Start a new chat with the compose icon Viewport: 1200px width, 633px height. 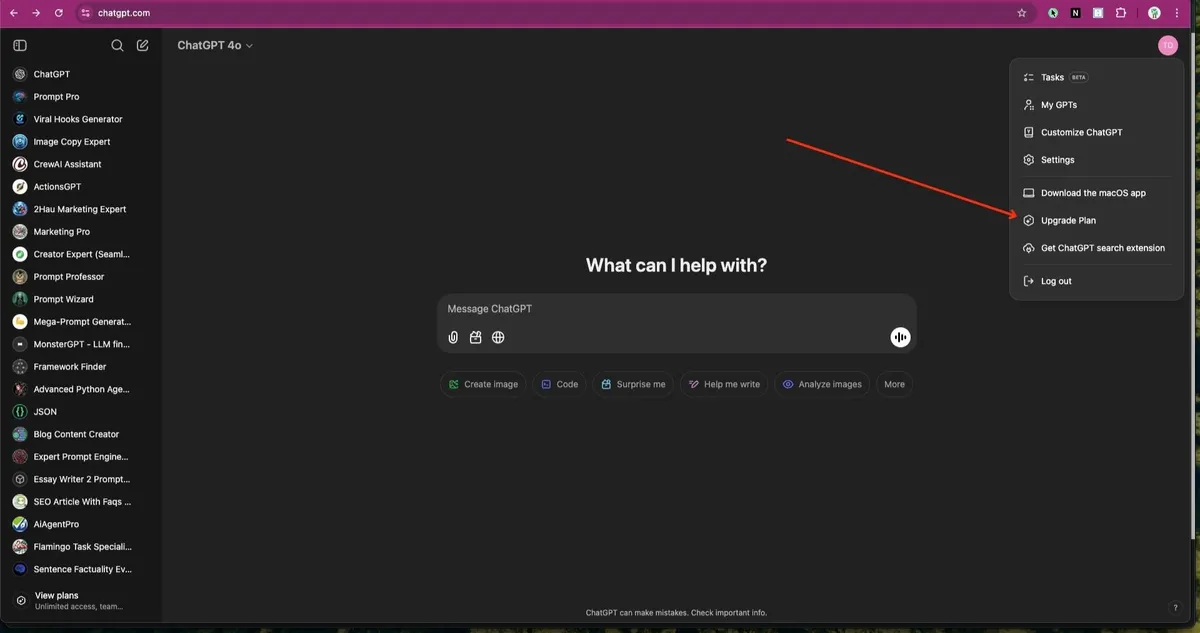(x=143, y=45)
